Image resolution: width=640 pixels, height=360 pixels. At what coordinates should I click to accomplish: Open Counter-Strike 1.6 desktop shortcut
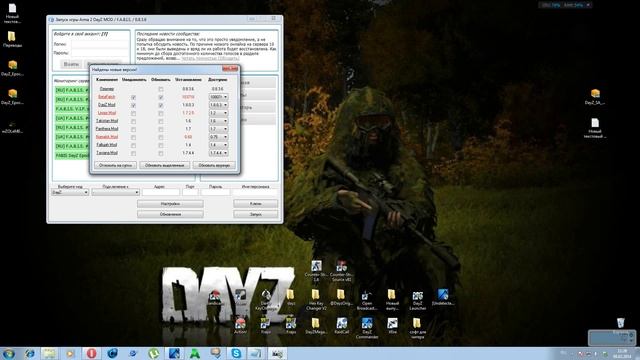pos(316,271)
